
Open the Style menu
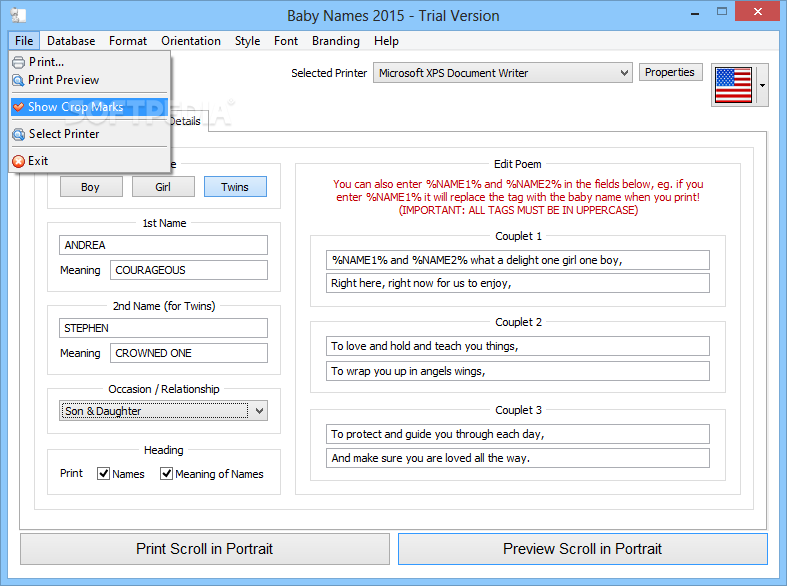[247, 41]
